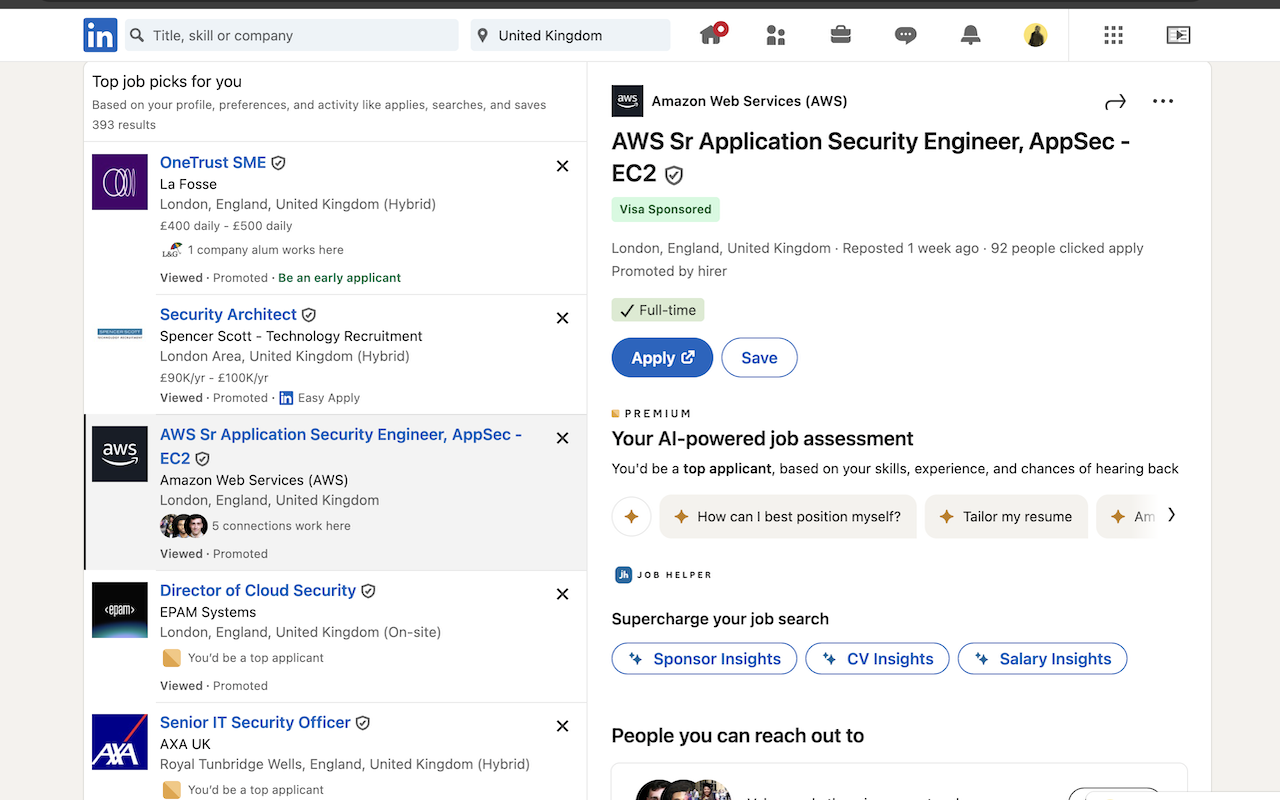The width and height of the screenshot is (1280, 800).
Task: Click 'People you can reach out to' heading
Action: (738, 736)
